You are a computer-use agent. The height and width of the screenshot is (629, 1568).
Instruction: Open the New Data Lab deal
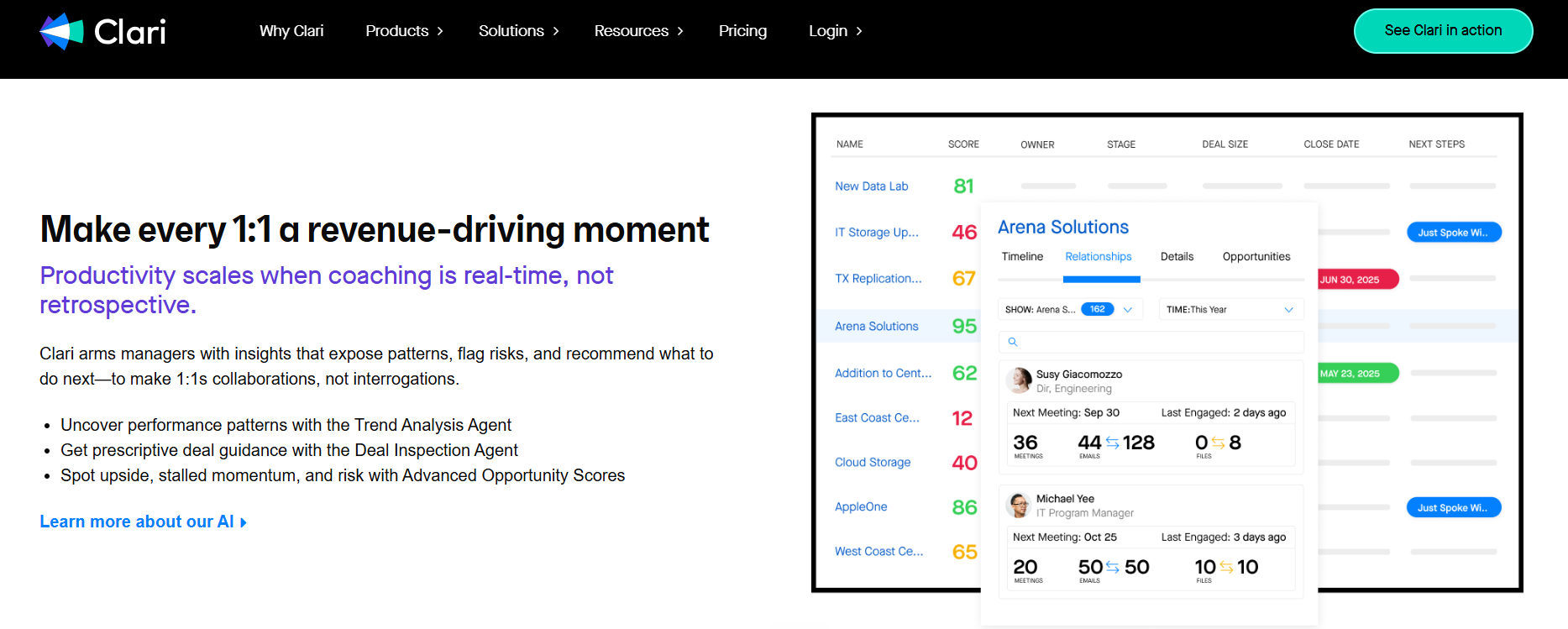[x=871, y=186]
